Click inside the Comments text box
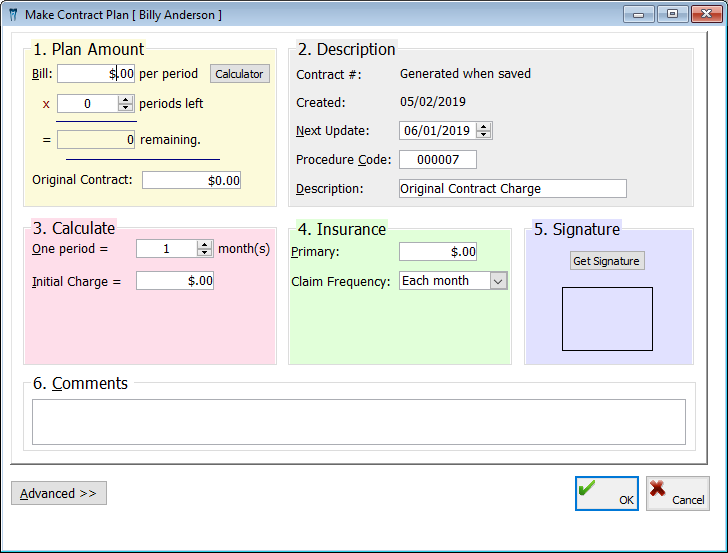 (358, 421)
